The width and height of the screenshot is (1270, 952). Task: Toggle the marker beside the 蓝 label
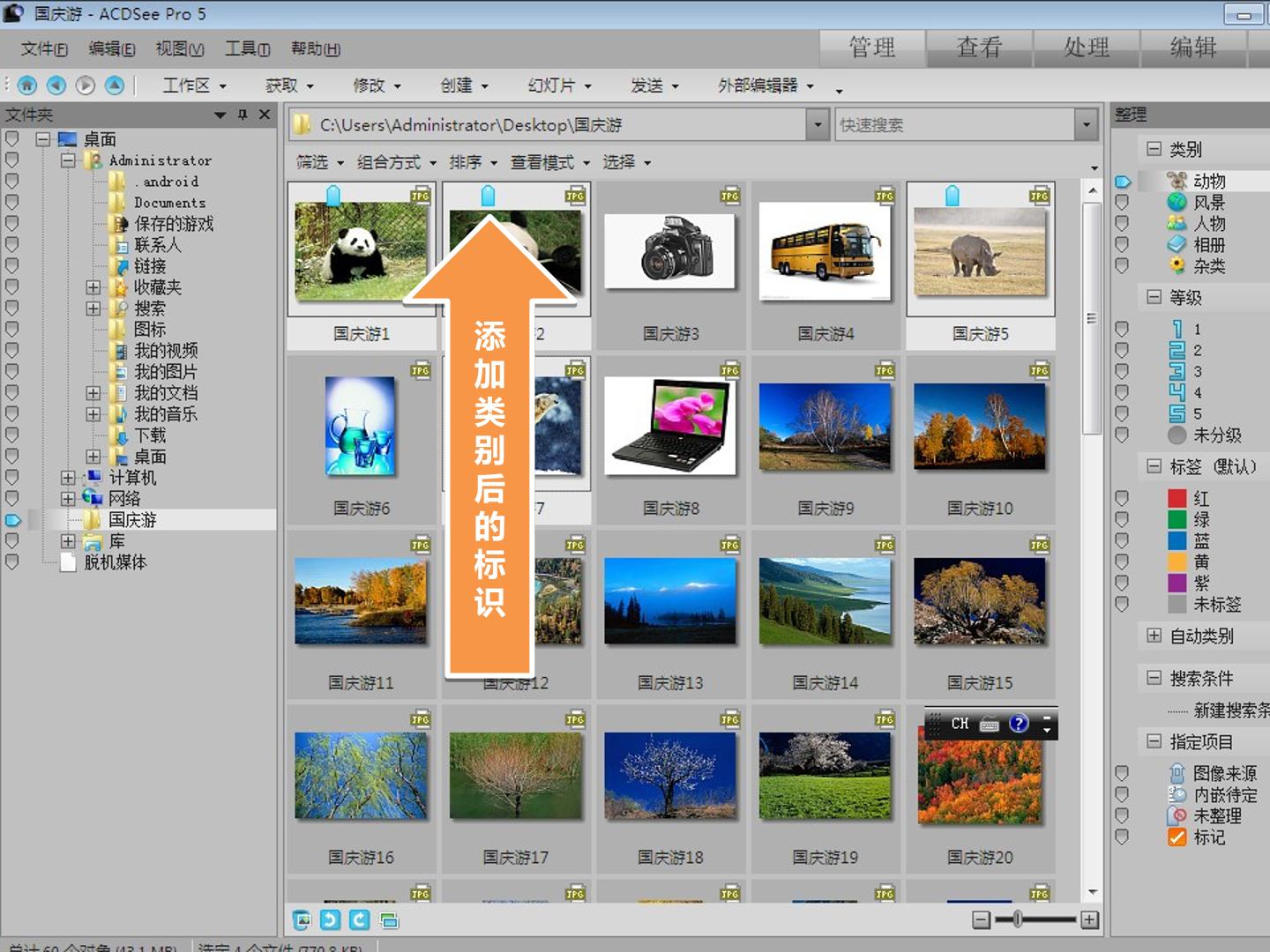point(1122,540)
